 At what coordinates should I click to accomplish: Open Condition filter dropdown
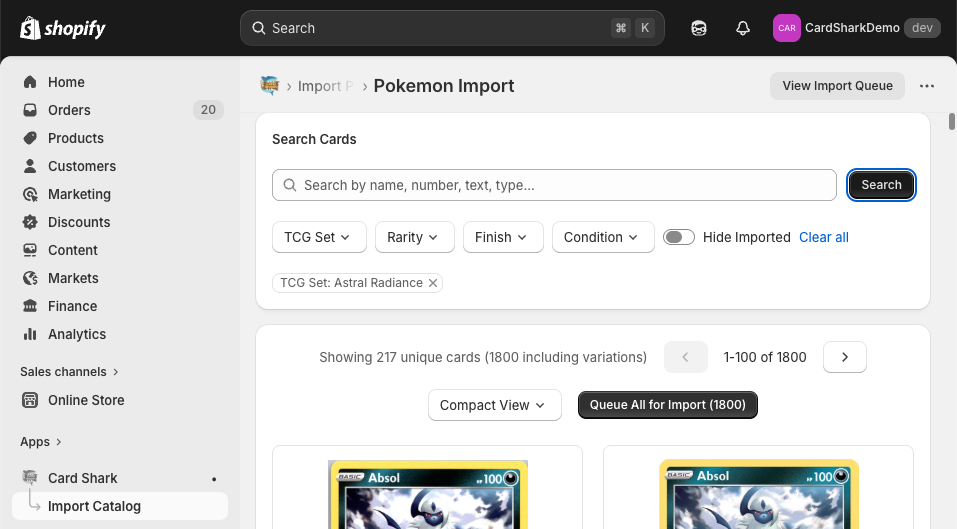coord(603,237)
